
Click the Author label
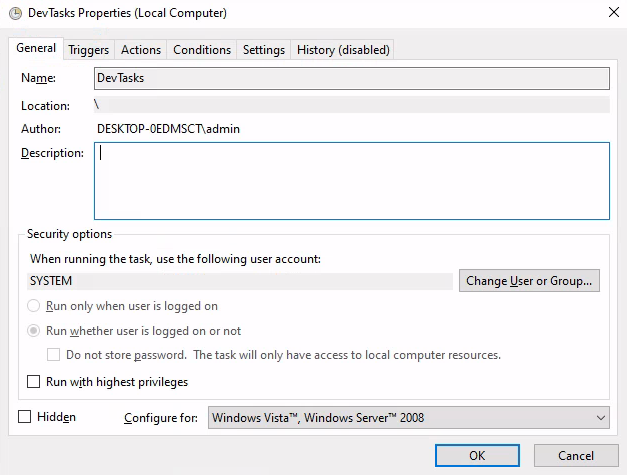41,129
